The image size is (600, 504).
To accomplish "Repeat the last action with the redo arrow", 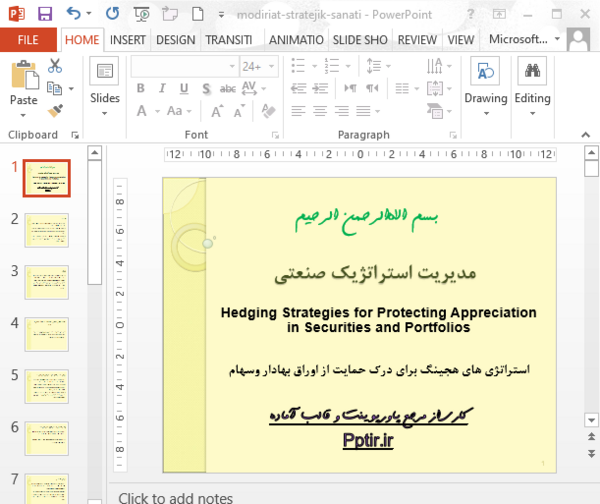I will coord(112,14).
